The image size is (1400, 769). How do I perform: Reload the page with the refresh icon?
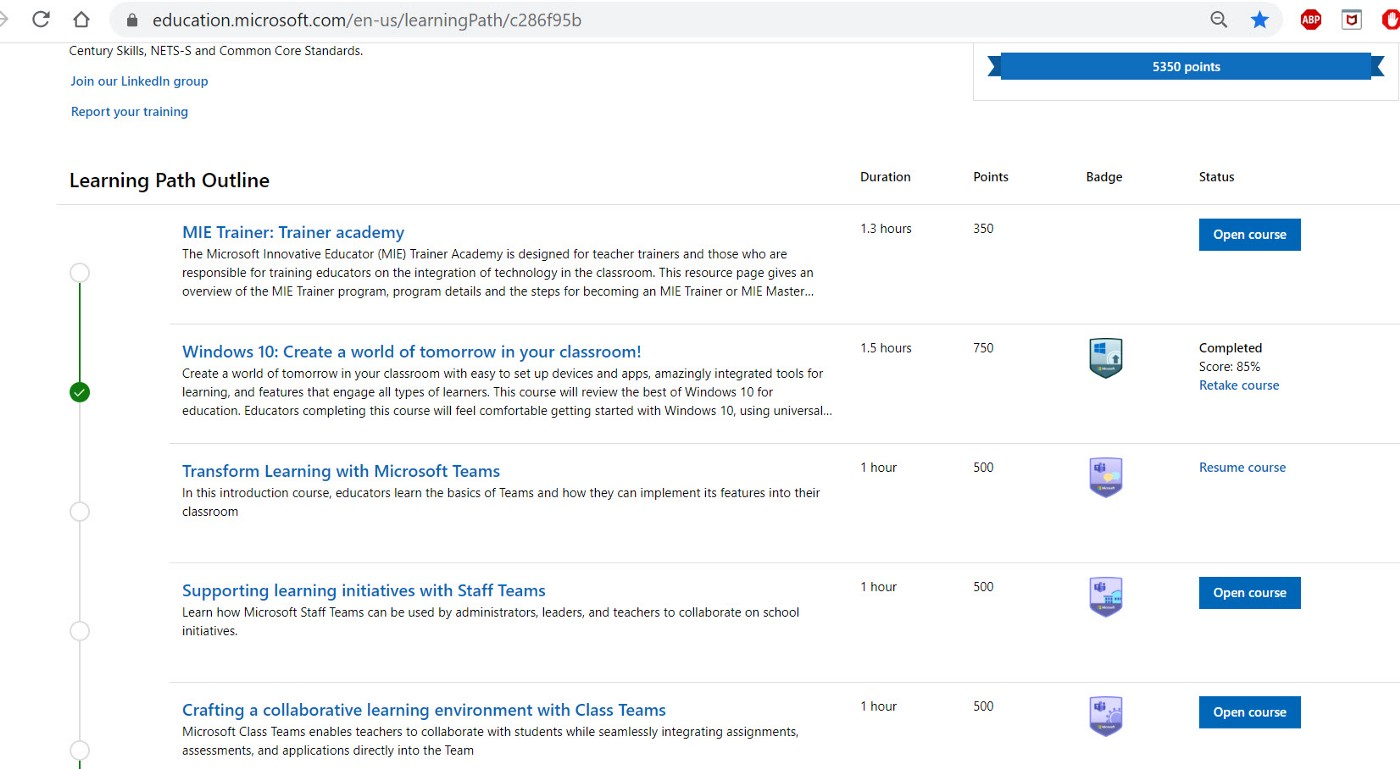(x=39, y=18)
